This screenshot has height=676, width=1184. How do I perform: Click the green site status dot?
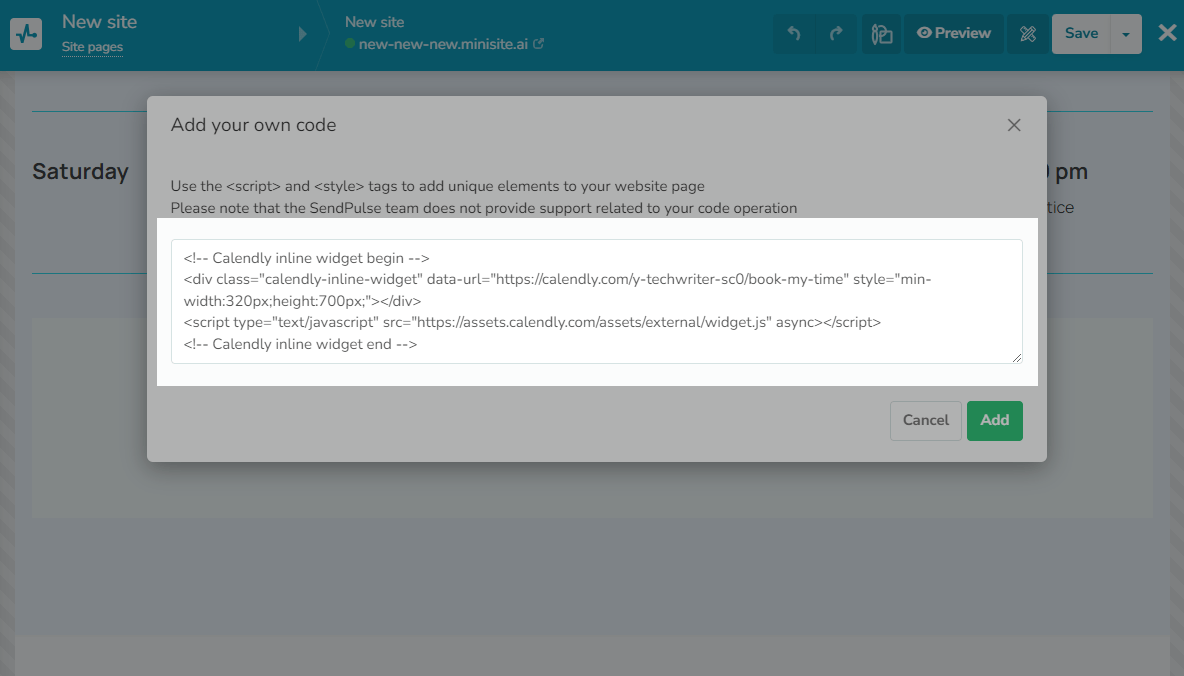[350, 44]
